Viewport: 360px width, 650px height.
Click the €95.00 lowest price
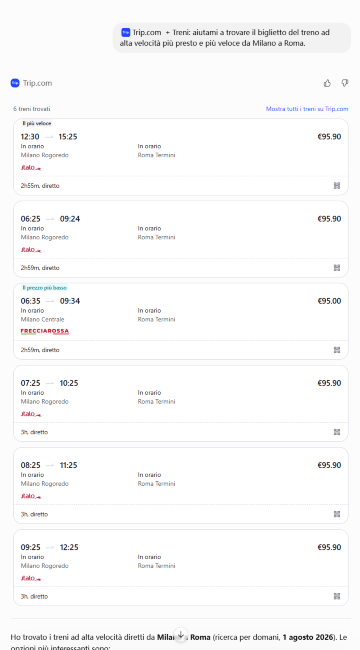point(329,301)
